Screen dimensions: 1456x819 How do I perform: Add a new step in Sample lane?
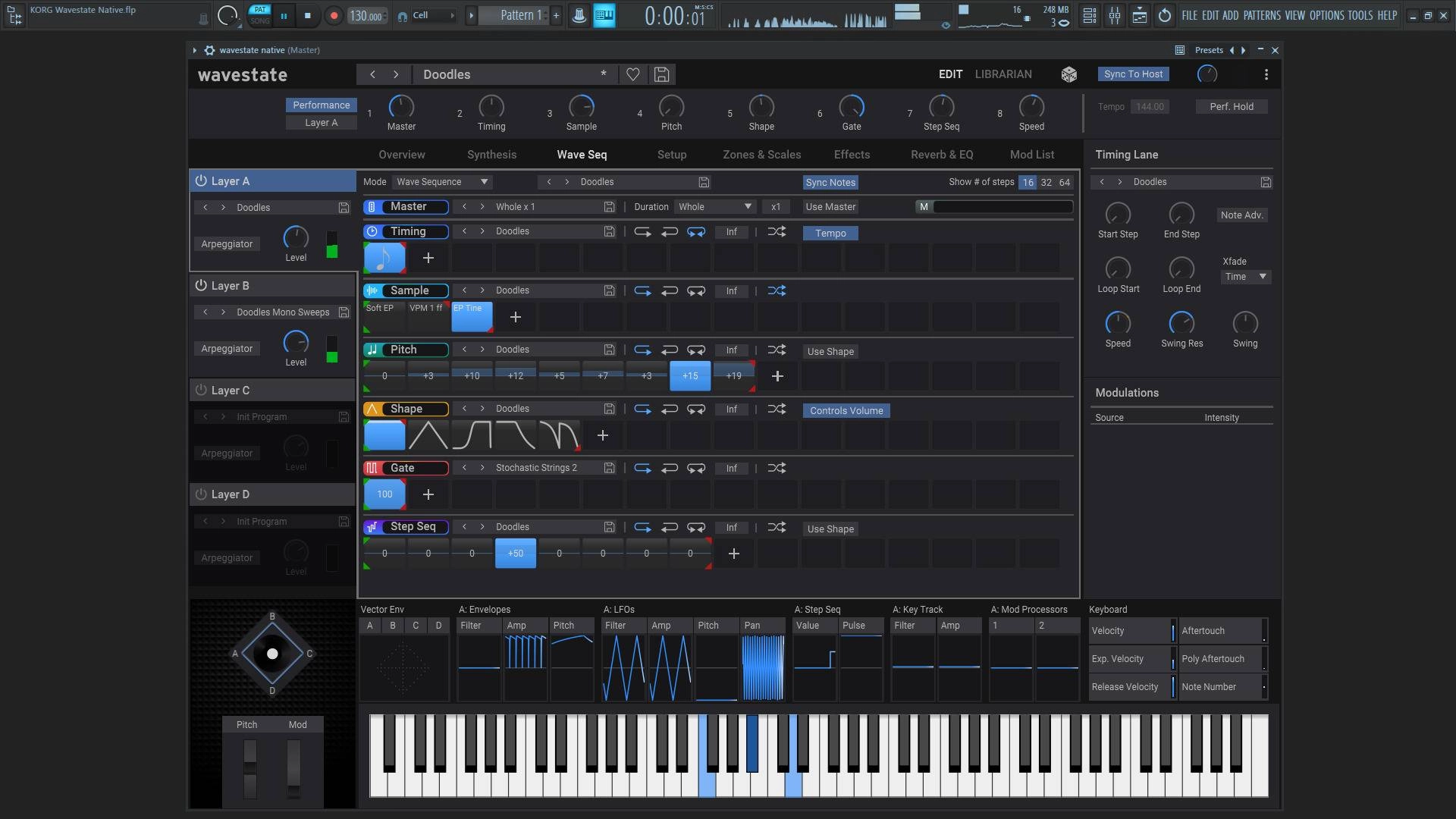tap(516, 317)
